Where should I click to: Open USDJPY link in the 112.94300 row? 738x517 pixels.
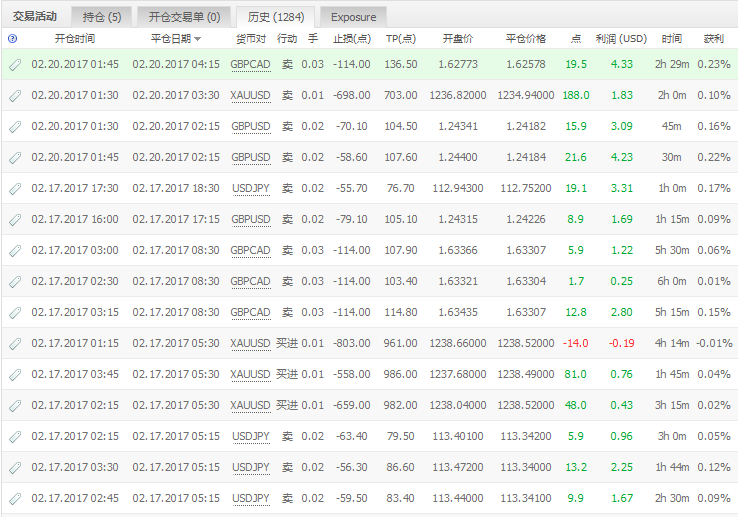tap(251, 189)
